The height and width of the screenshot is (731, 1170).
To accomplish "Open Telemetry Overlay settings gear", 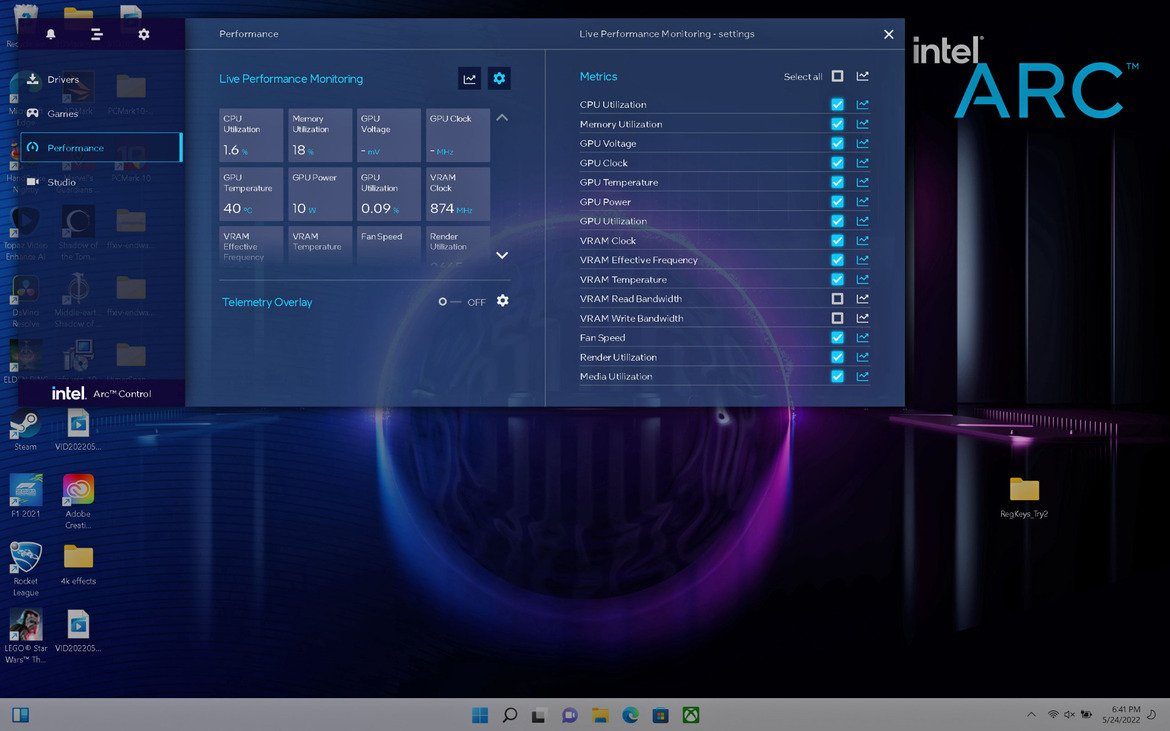I will (503, 301).
